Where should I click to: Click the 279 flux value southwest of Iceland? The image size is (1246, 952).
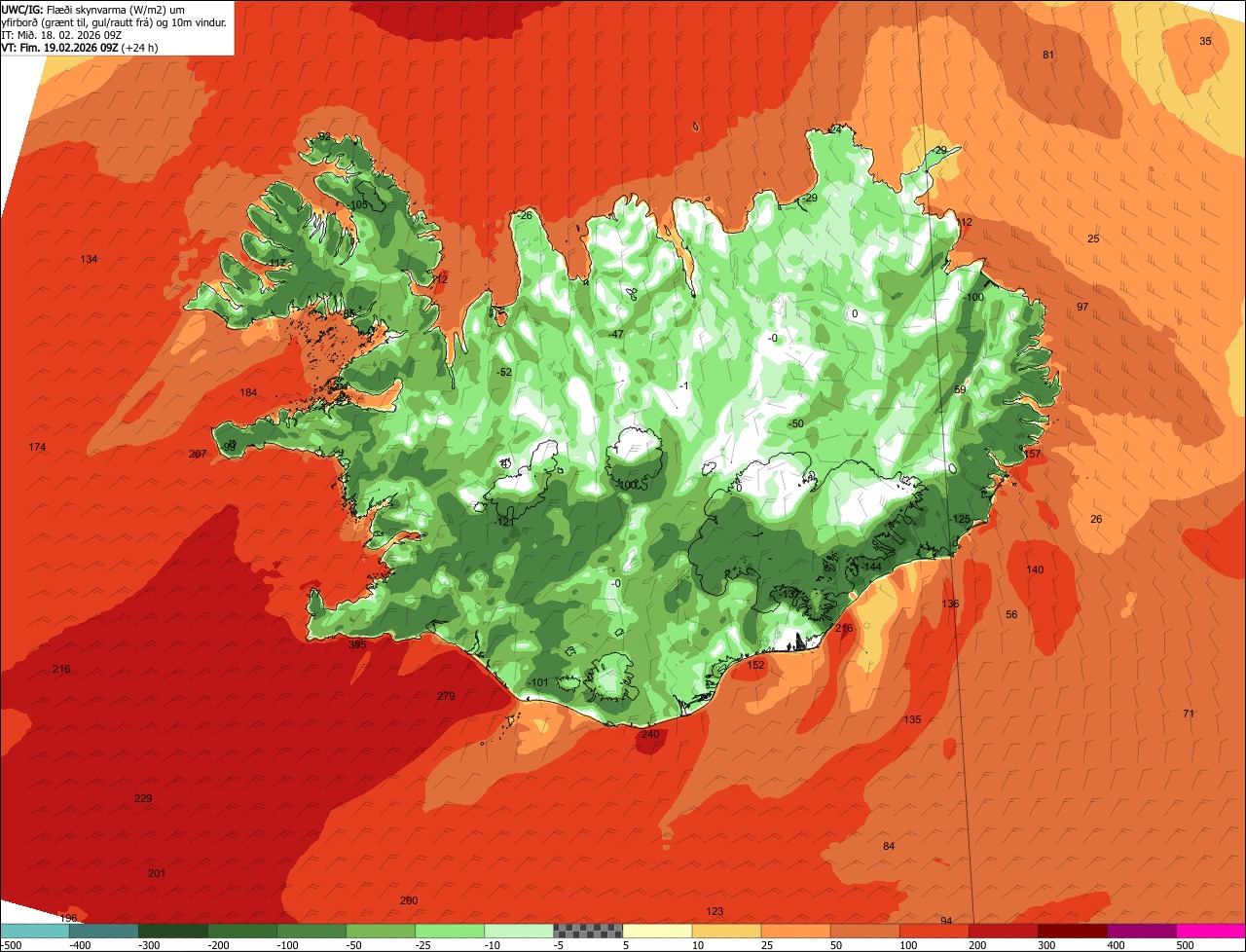pos(446,696)
